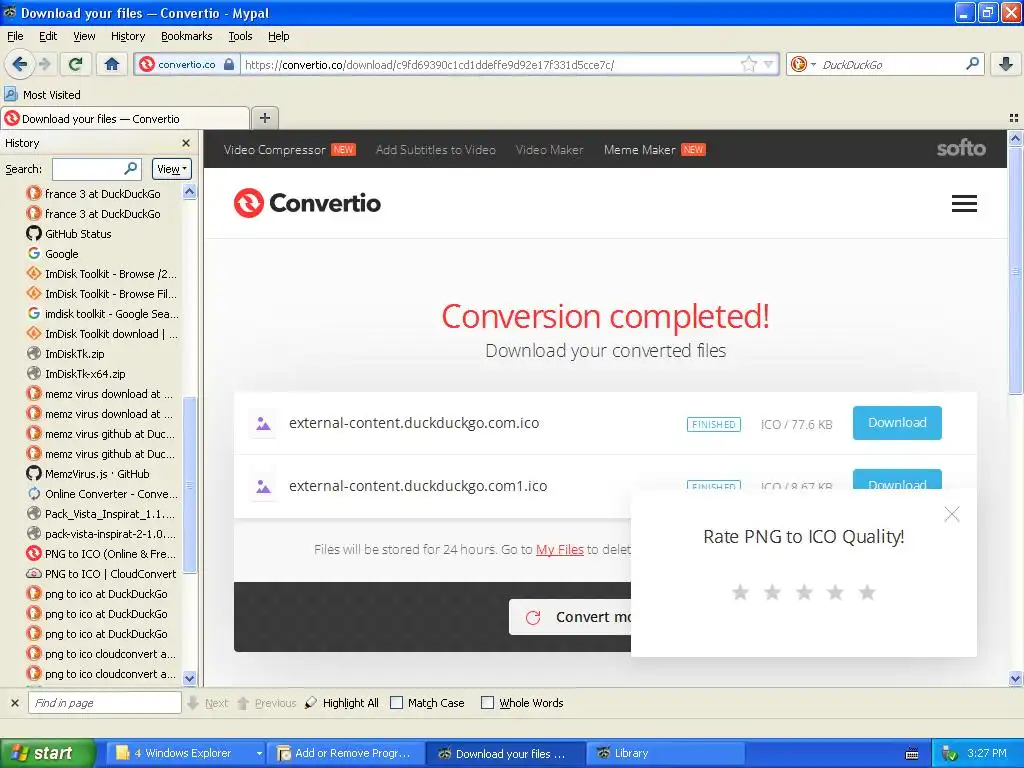Open the search engine selector dropdown
1024x768 pixels.
coord(803,64)
